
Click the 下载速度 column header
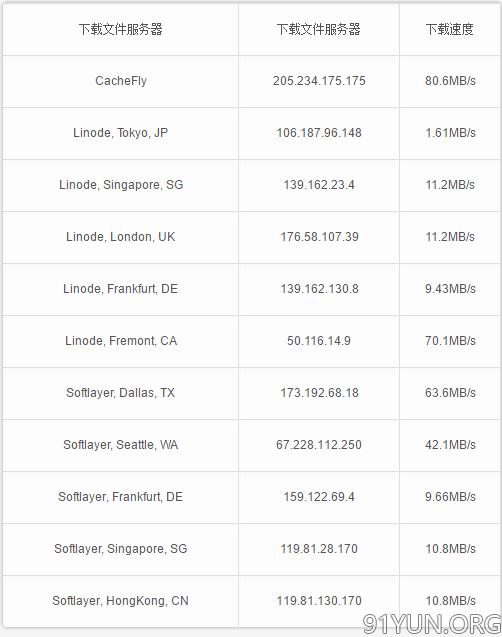pyautogui.click(x=450, y=29)
